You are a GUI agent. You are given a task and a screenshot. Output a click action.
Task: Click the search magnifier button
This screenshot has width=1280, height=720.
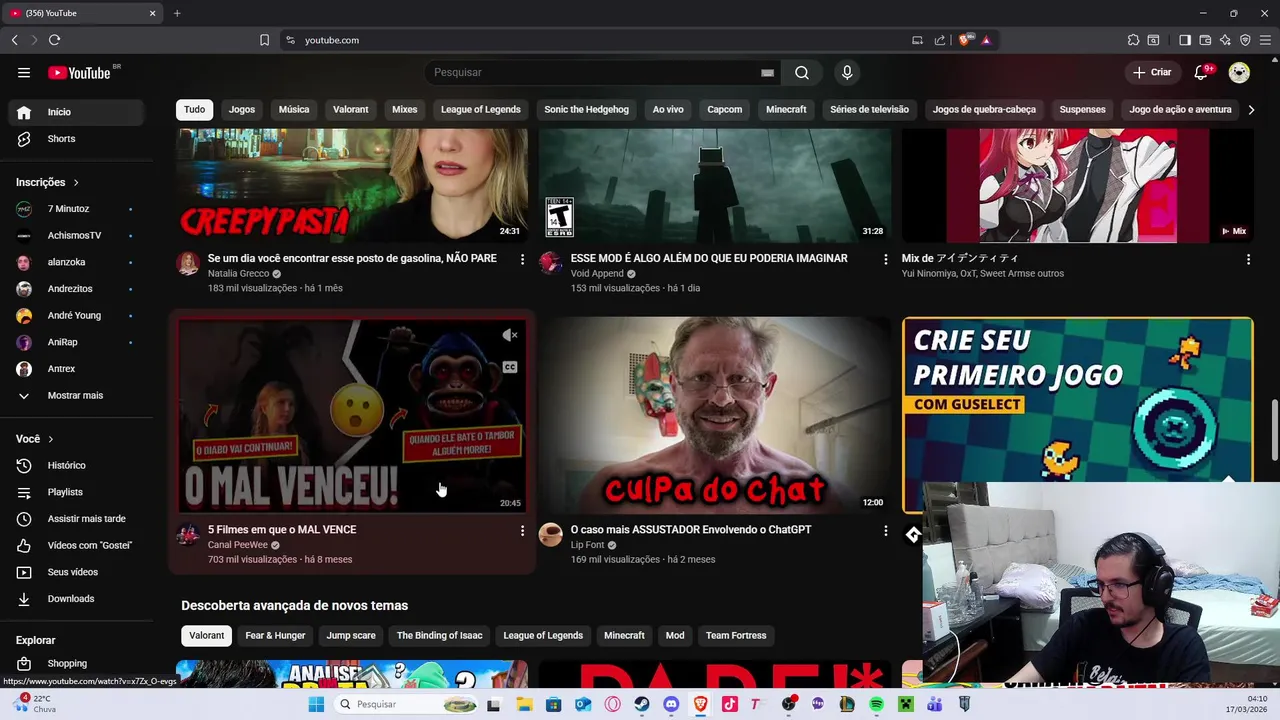pos(802,72)
